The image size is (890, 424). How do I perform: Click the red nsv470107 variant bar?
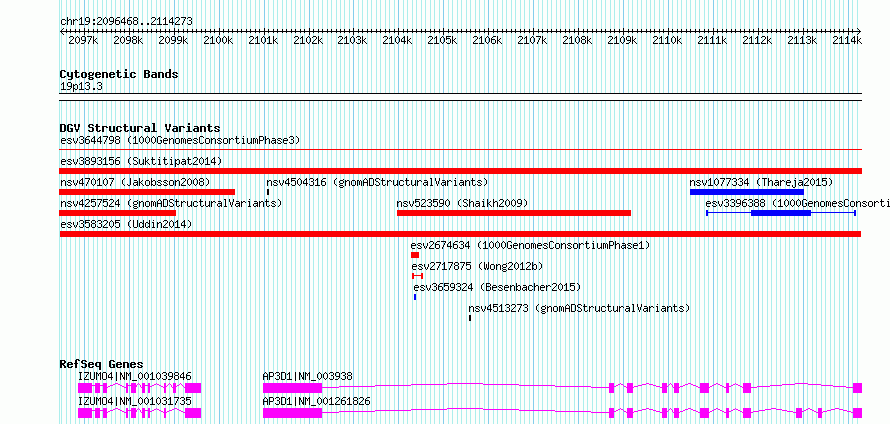click(x=147, y=192)
